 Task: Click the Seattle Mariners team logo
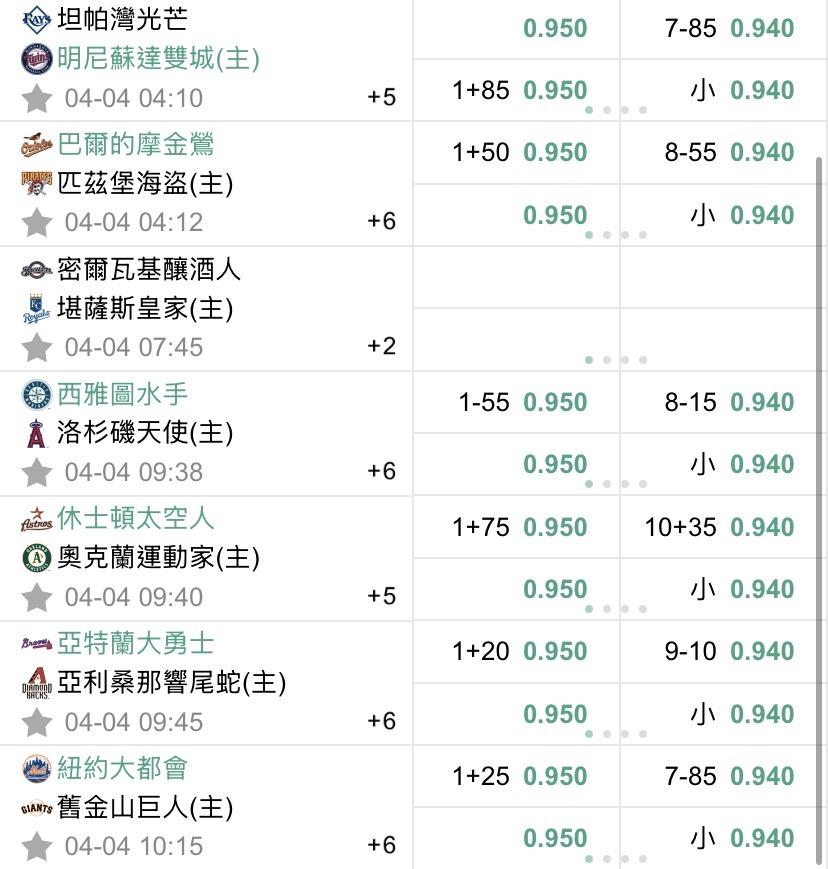tap(36, 395)
